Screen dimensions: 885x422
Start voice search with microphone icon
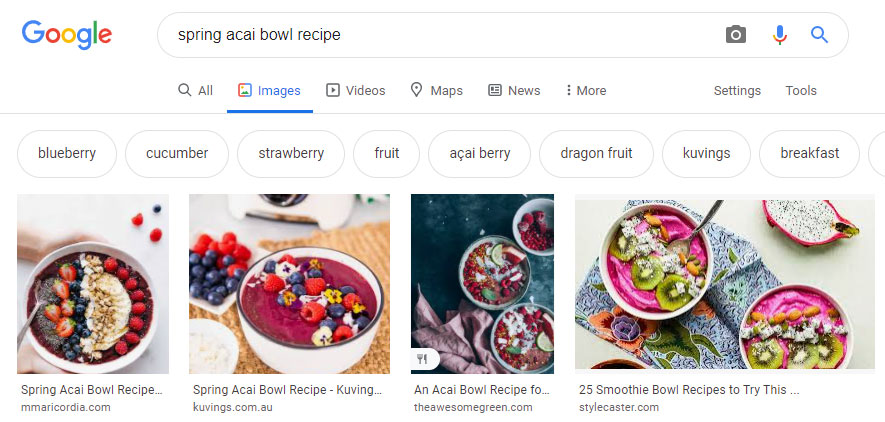click(780, 35)
